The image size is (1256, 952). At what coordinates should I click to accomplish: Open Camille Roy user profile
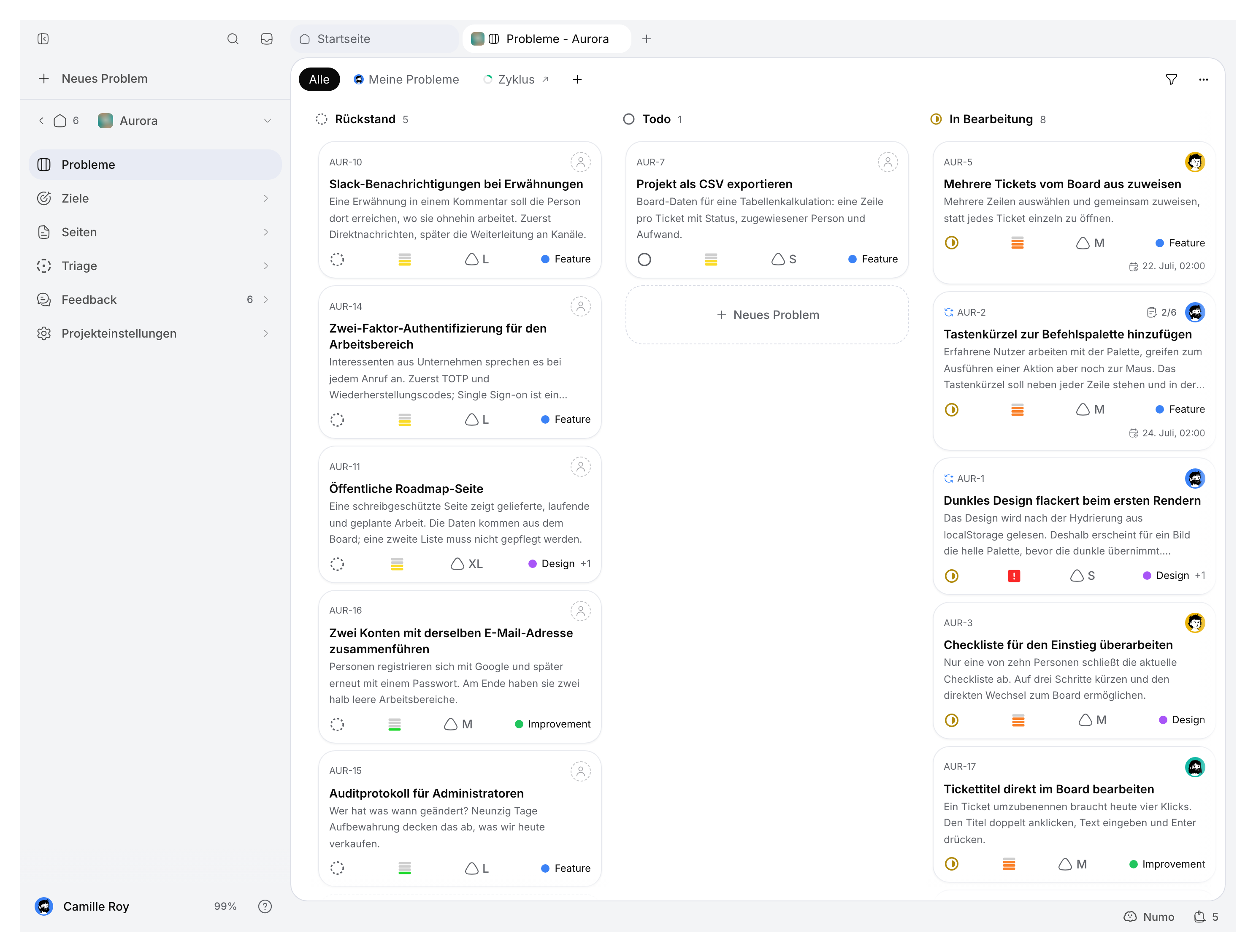[x=83, y=906]
